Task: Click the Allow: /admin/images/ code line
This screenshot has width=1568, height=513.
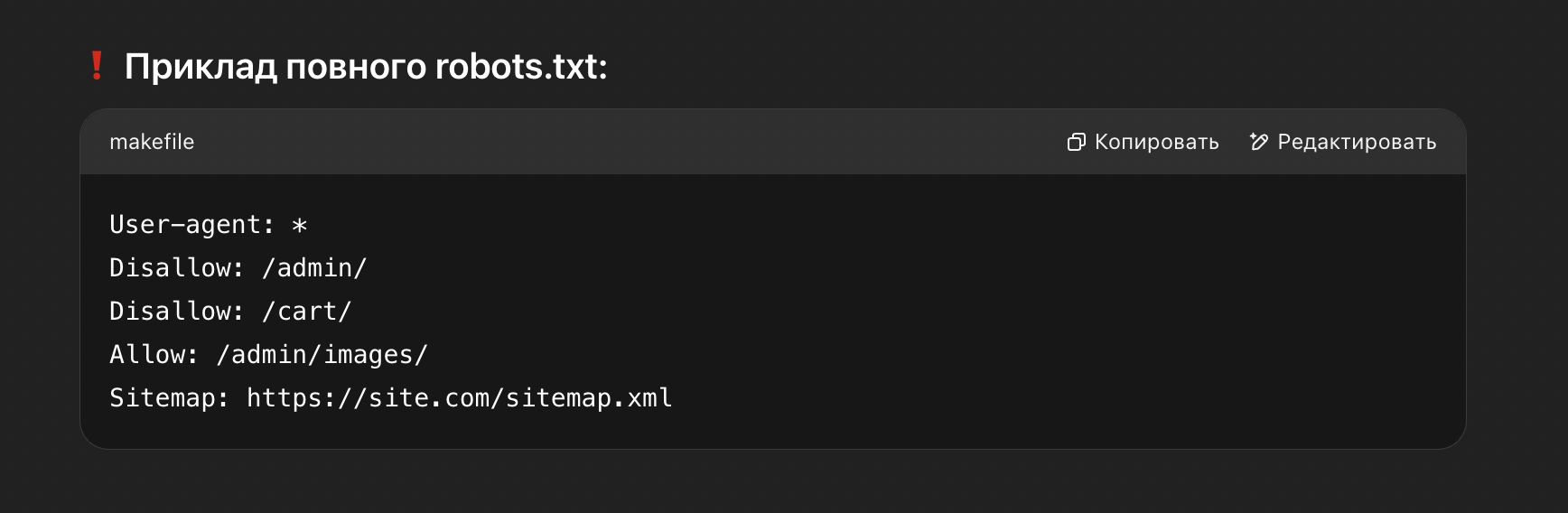Action: (268, 355)
